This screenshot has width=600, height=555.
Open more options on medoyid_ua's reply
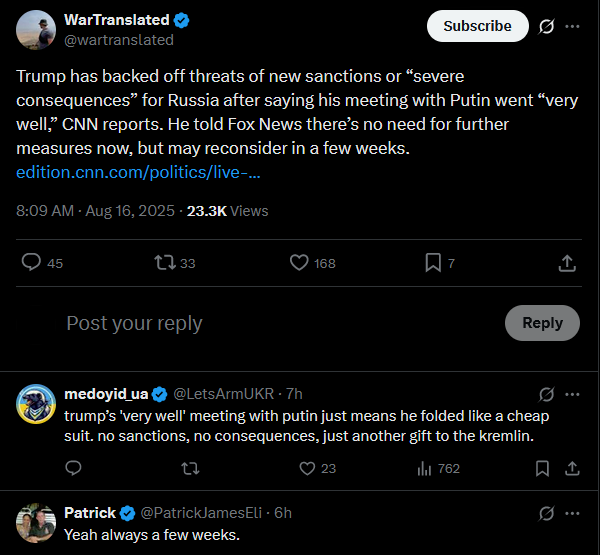[x=572, y=393]
